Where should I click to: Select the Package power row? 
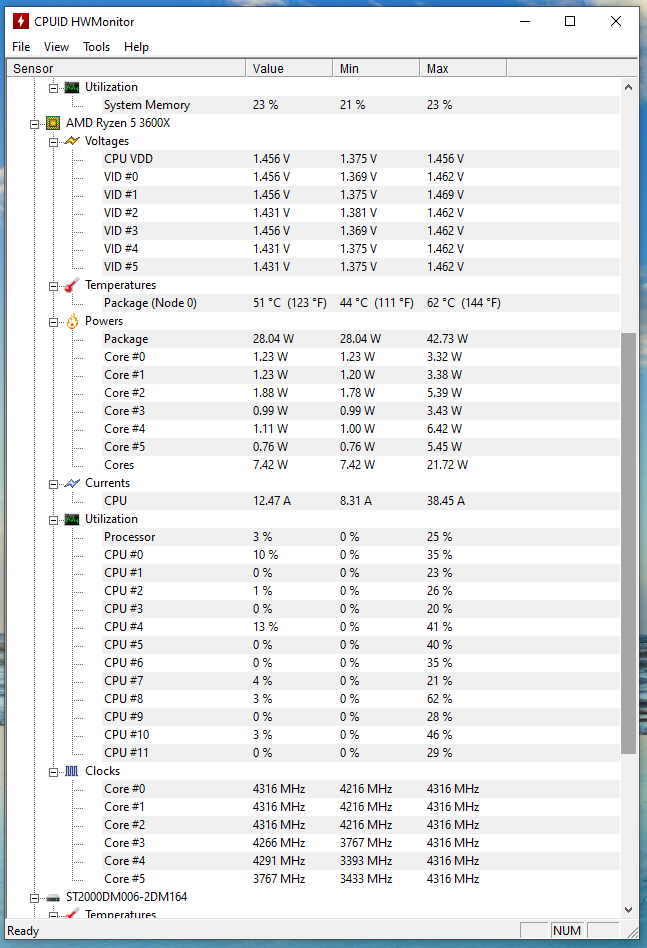pyautogui.click(x=361, y=339)
